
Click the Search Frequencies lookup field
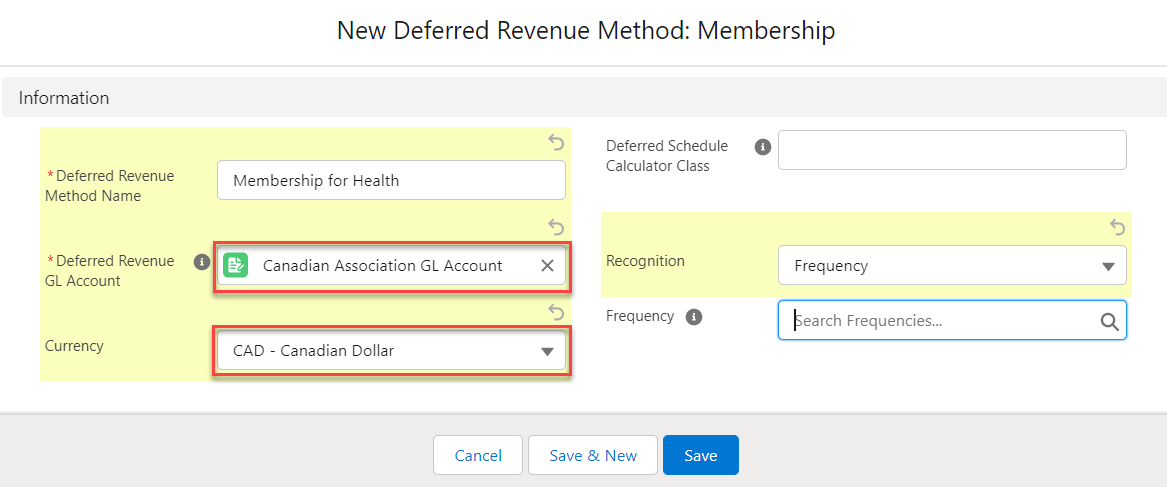940,321
